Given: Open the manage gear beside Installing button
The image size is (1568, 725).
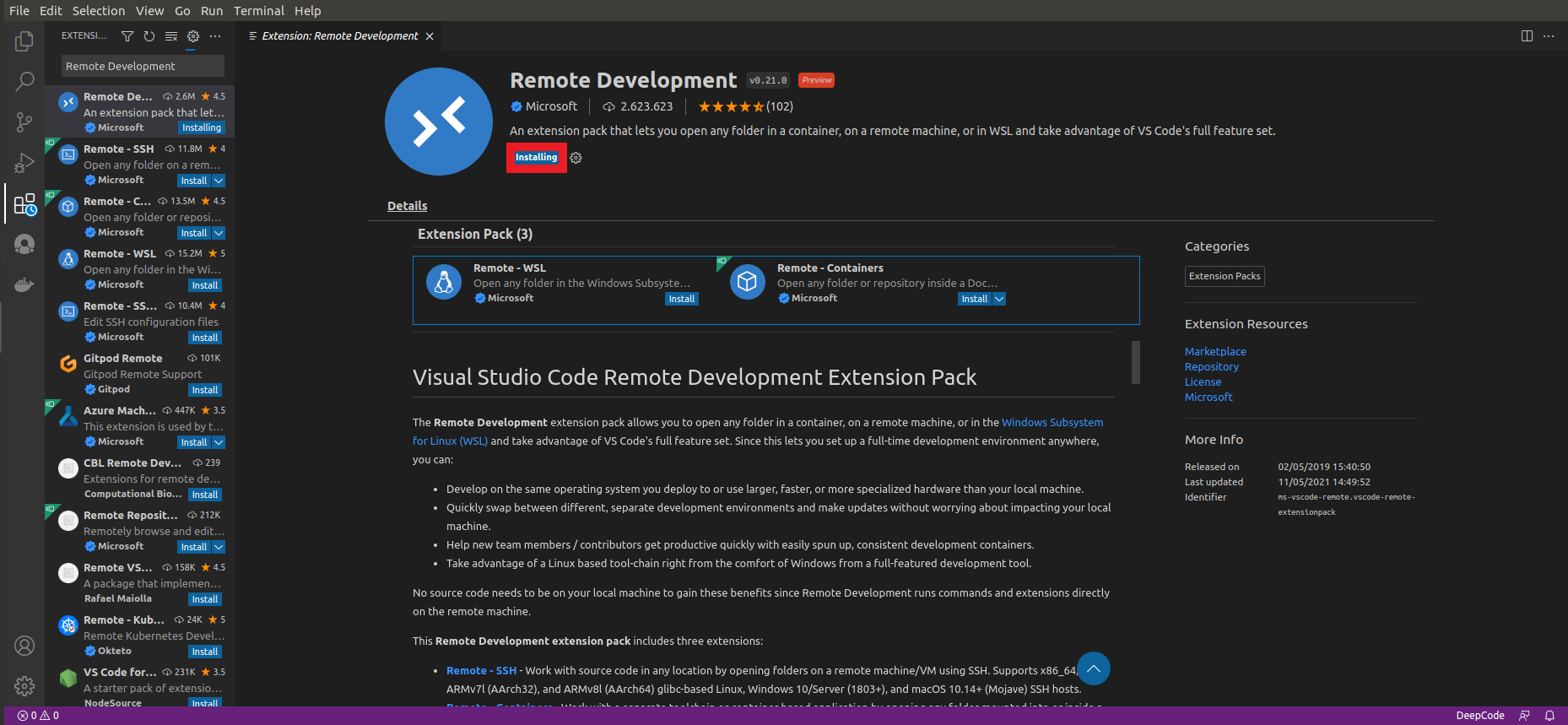Looking at the screenshot, I should pos(576,158).
